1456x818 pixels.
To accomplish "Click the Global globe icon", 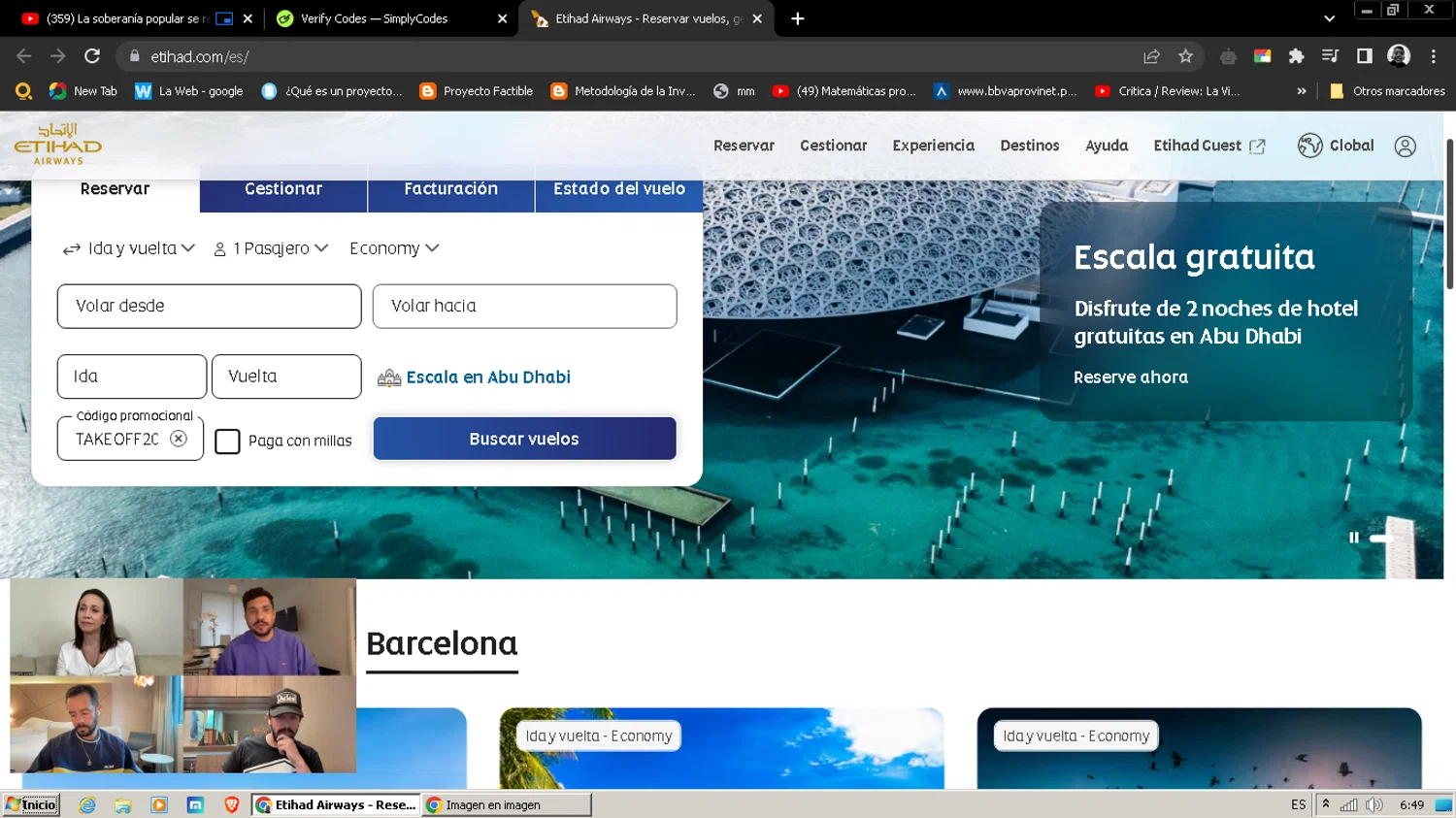I will pyautogui.click(x=1310, y=146).
